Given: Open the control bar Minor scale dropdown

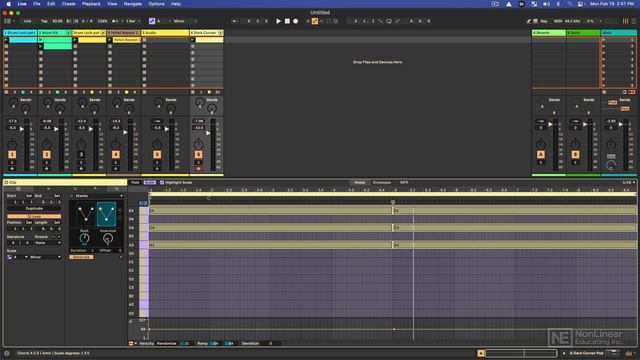Looking at the screenshot, I should (x=185, y=21).
